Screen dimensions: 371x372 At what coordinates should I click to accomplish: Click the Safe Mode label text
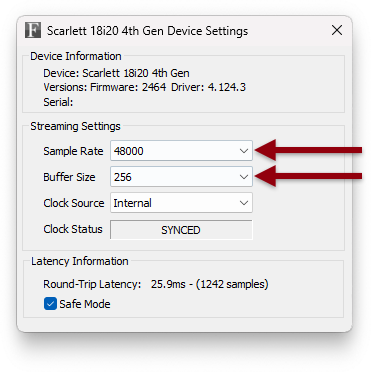pyautogui.click(x=85, y=304)
